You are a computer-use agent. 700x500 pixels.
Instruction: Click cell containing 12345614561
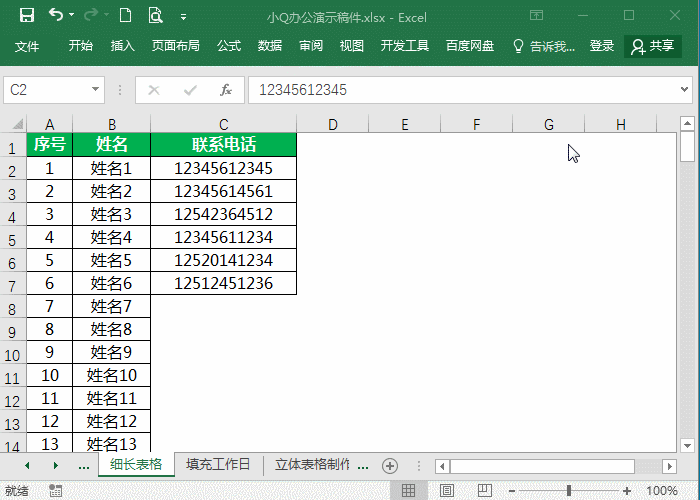click(224, 191)
